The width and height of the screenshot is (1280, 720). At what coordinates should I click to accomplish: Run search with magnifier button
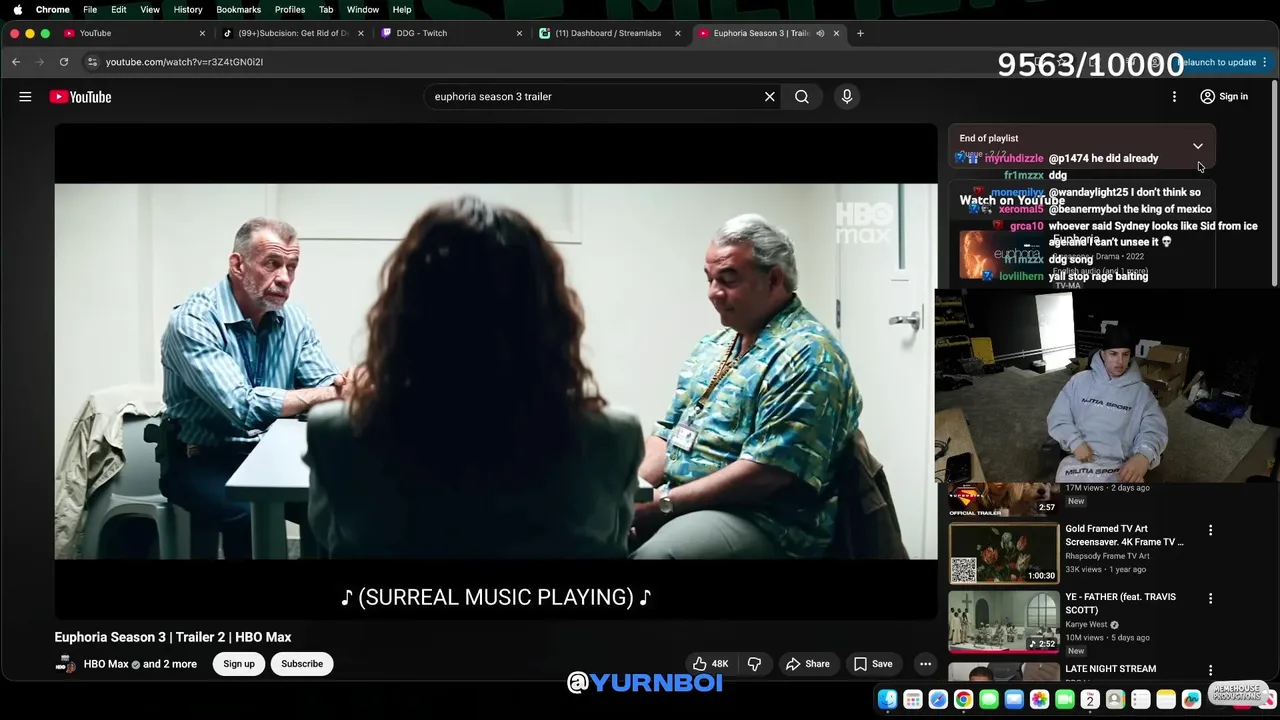802,97
